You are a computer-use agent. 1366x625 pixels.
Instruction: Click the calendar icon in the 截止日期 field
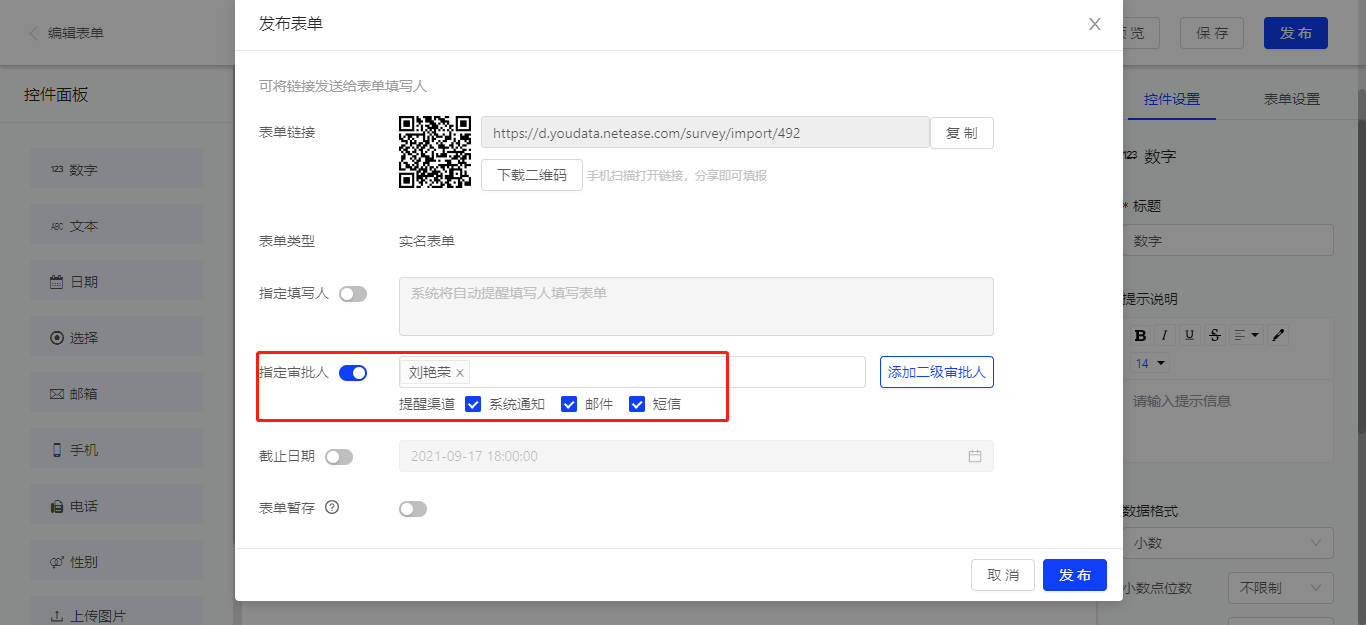coord(974,456)
